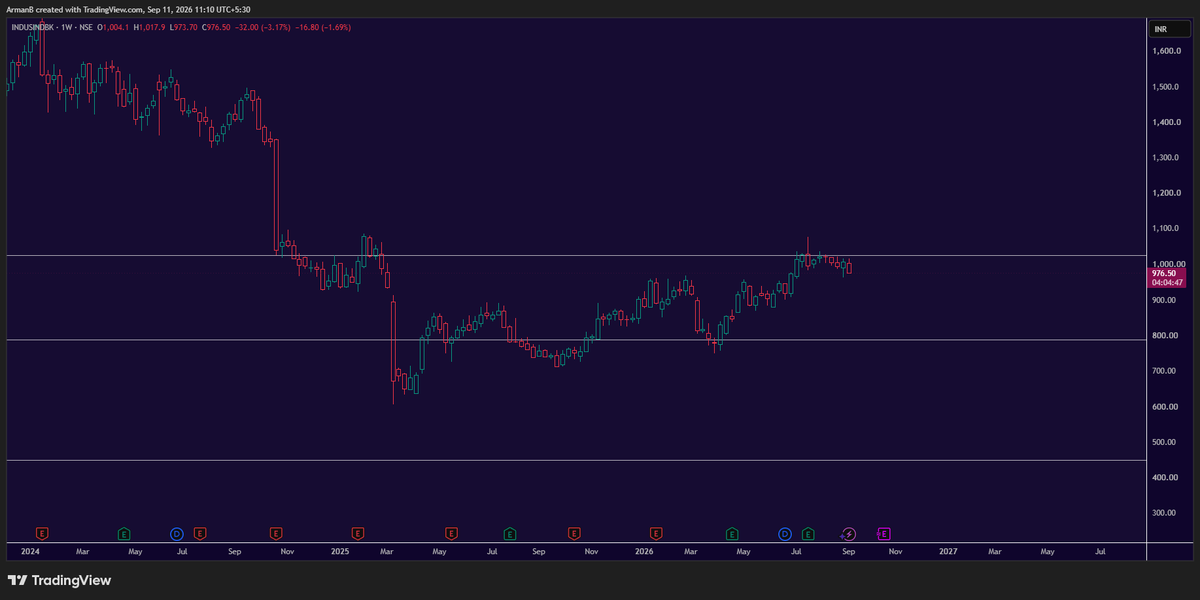
Task: Click the red earnings marker above the 2024 label
Action: 43,534
